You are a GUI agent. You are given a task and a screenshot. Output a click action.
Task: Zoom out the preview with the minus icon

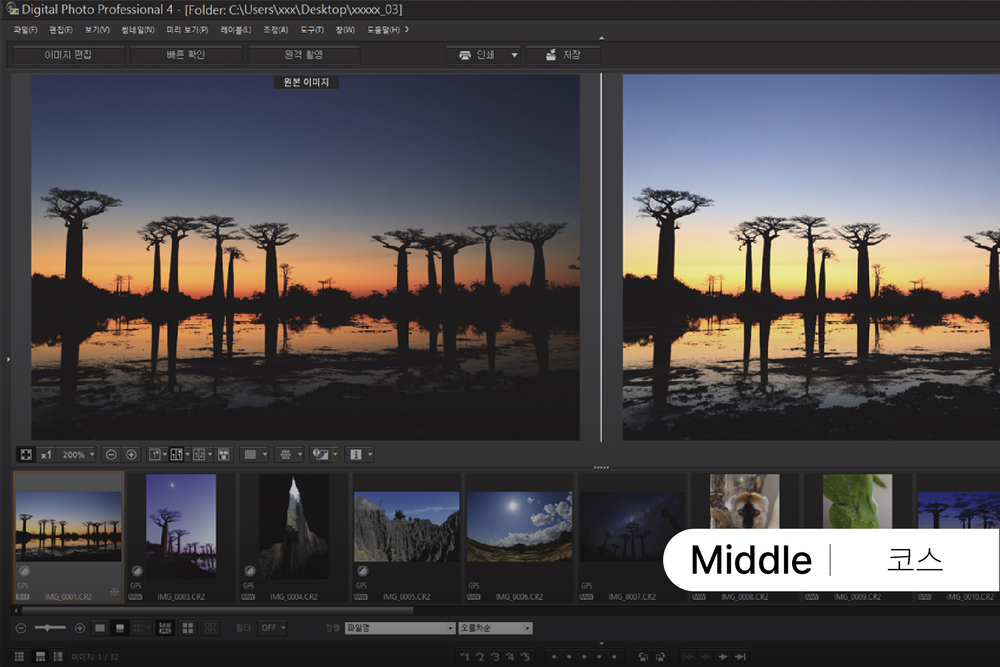click(x=111, y=455)
